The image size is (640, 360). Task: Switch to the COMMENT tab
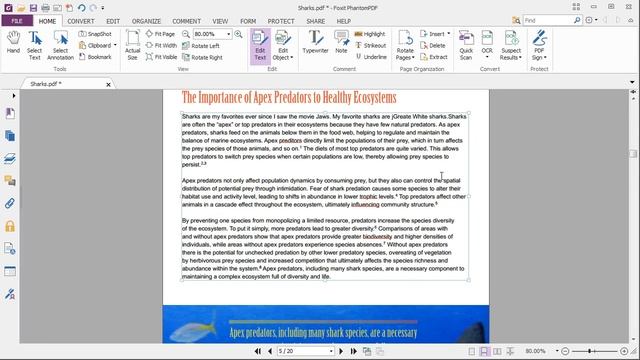(187, 21)
